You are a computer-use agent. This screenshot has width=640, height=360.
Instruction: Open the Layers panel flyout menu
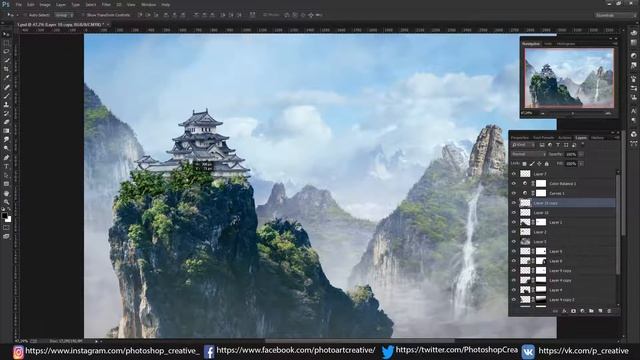[616, 138]
